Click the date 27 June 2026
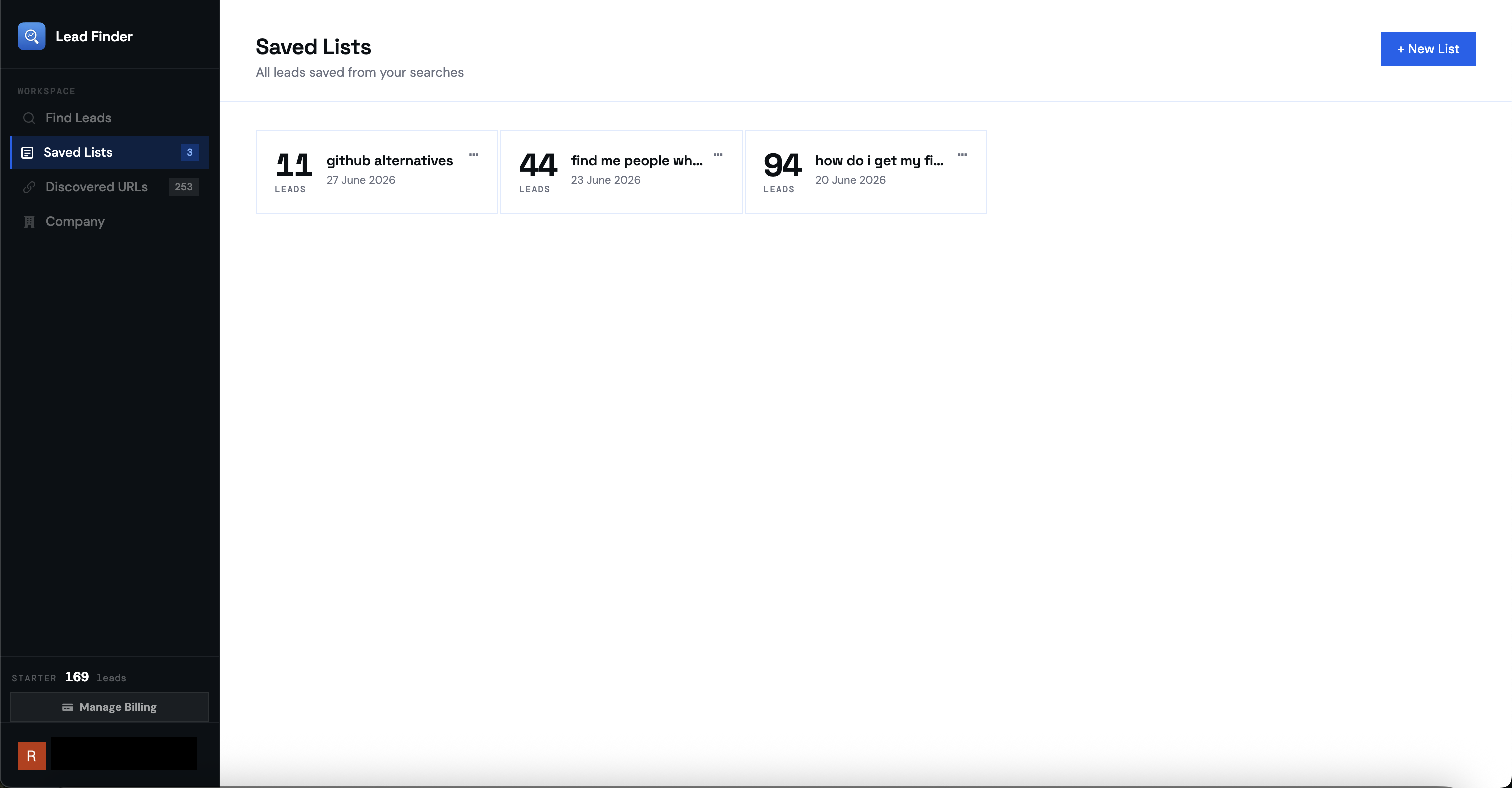Viewport: 1512px width, 788px height. [x=361, y=180]
